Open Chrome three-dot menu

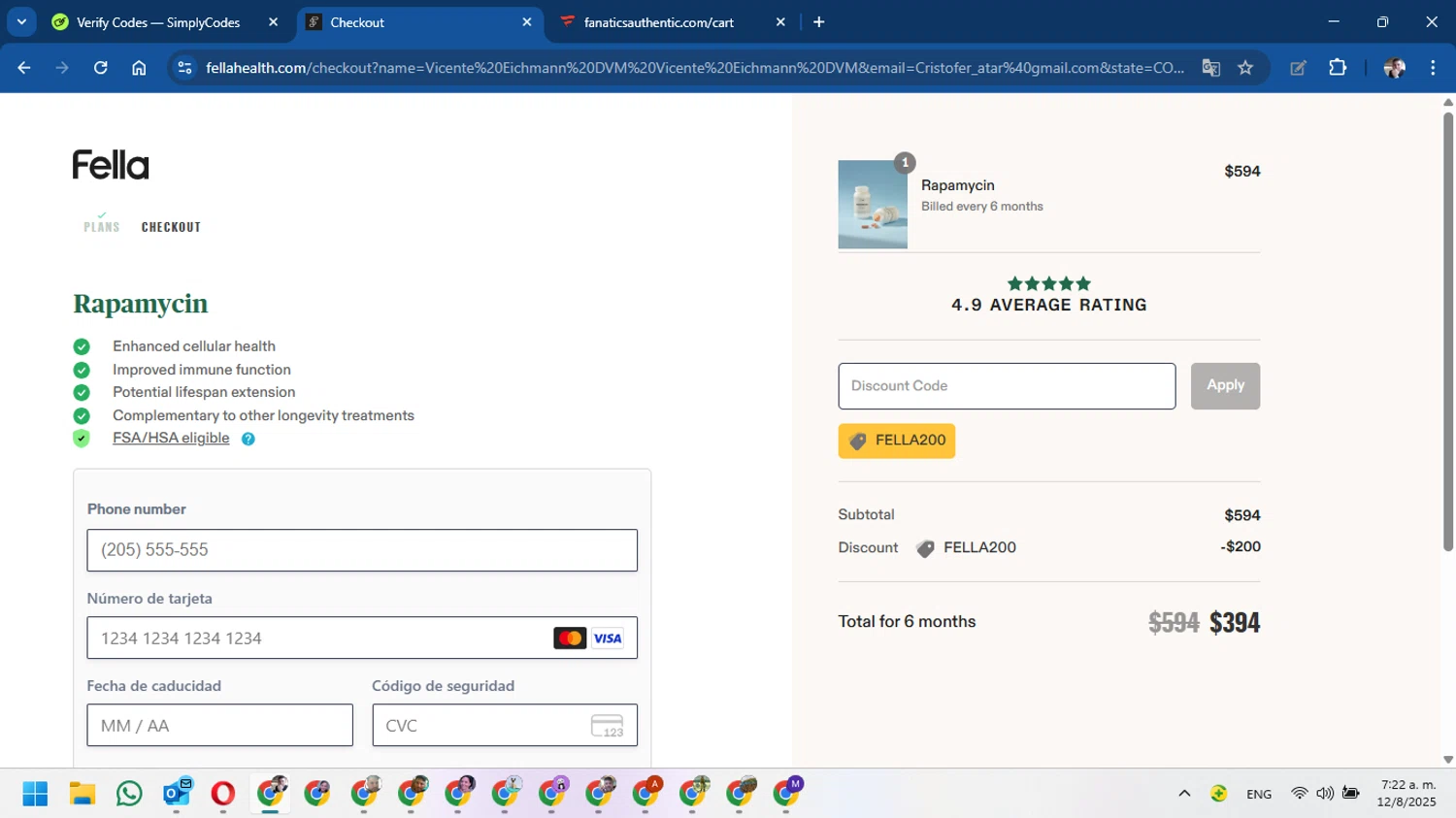tap(1433, 68)
